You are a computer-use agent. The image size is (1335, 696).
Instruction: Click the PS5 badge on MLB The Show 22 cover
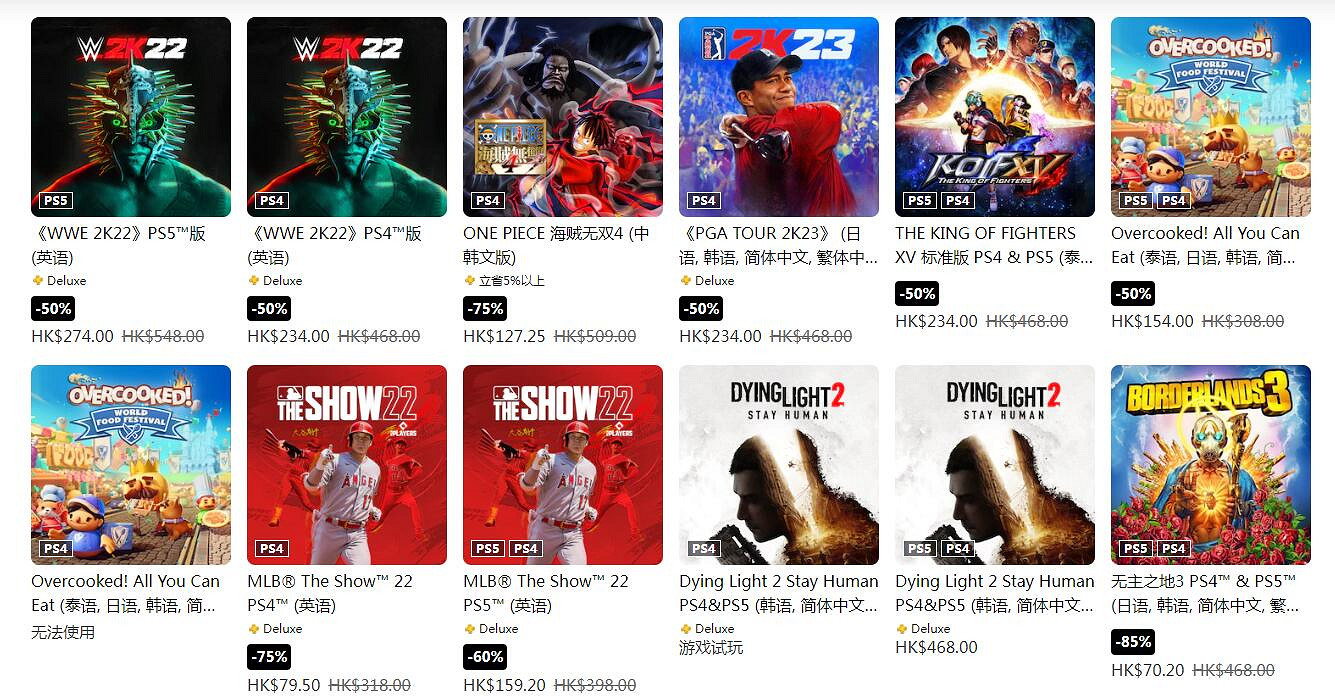(487, 549)
